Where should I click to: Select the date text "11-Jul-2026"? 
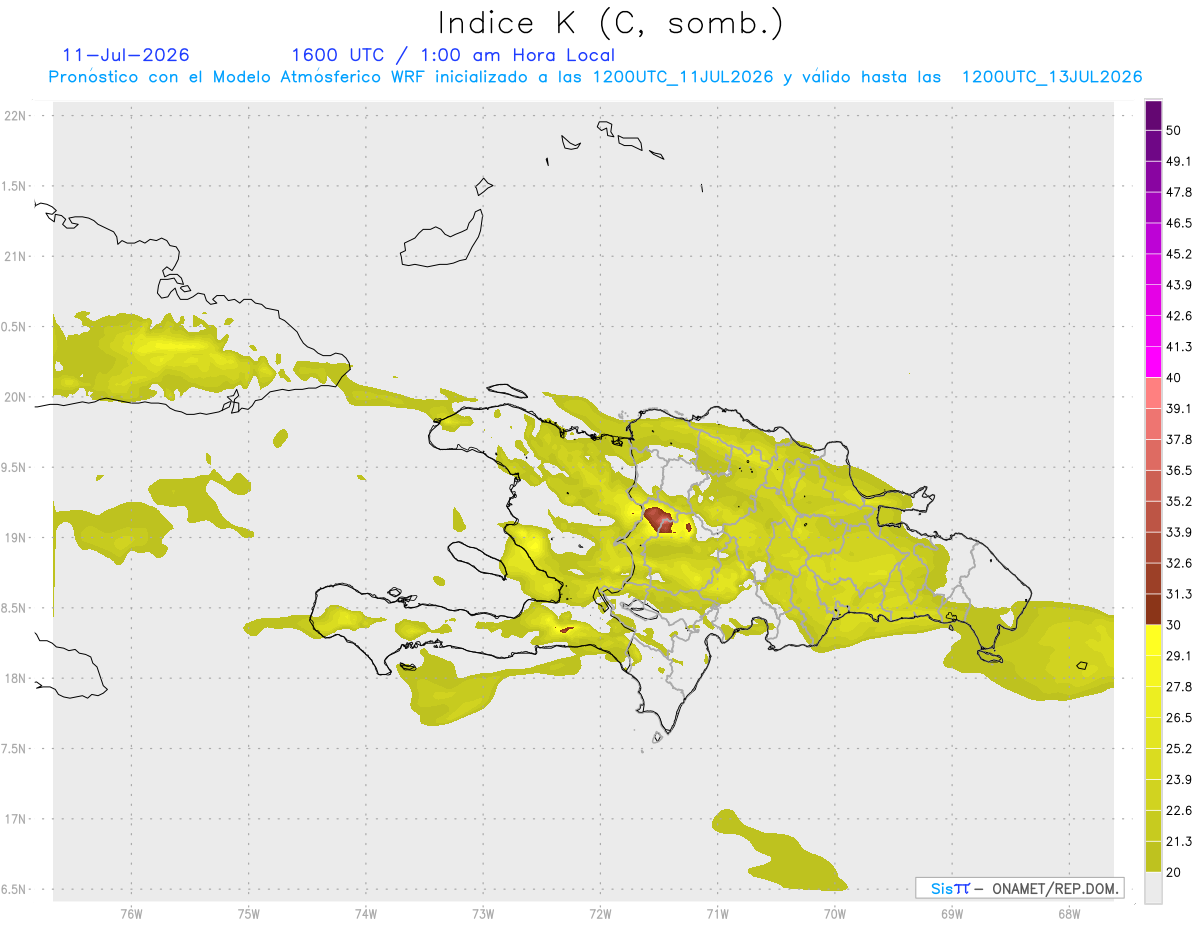(x=126, y=55)
